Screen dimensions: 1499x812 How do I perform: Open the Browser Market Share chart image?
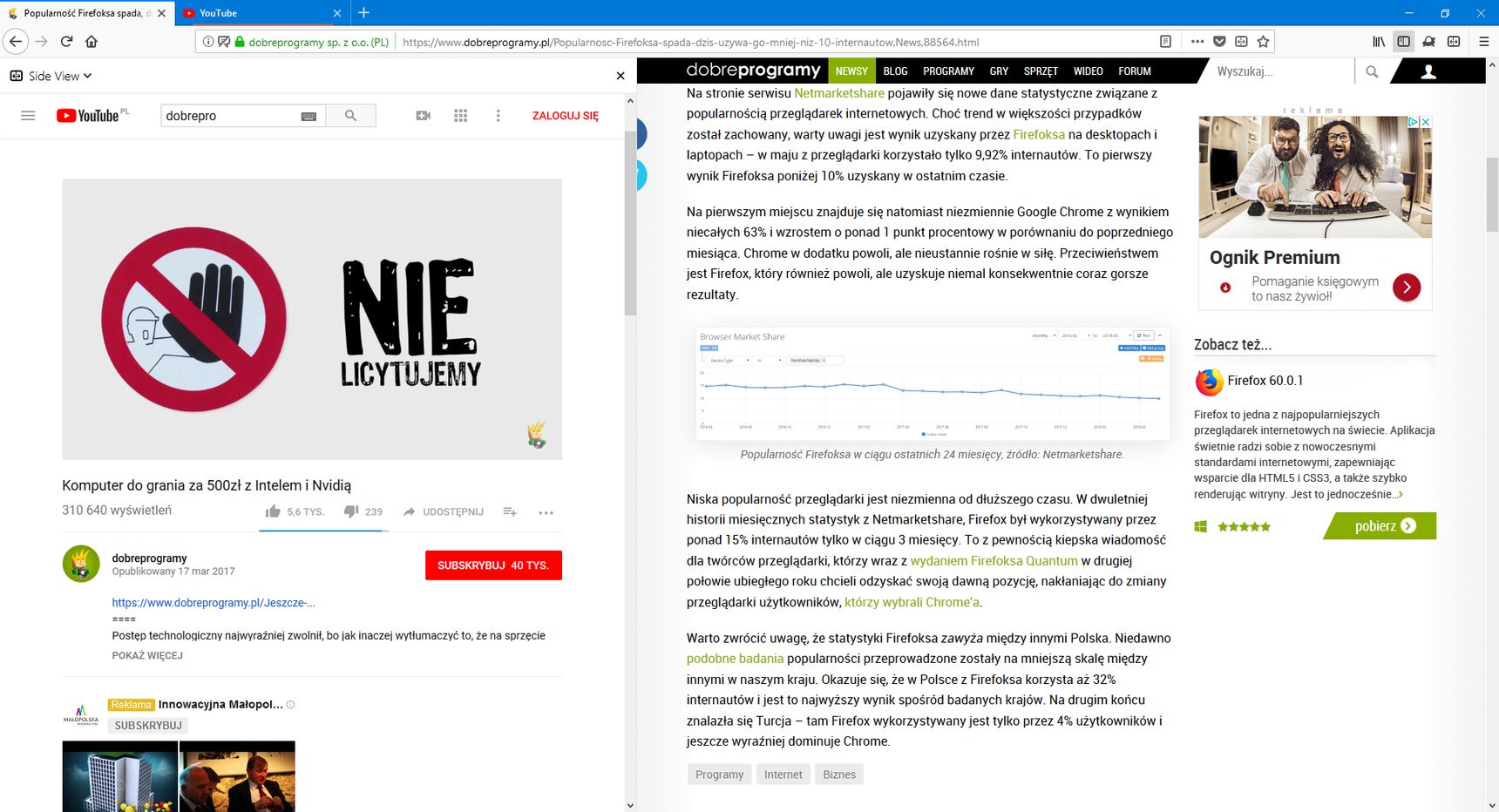click(x=933, y=383)
